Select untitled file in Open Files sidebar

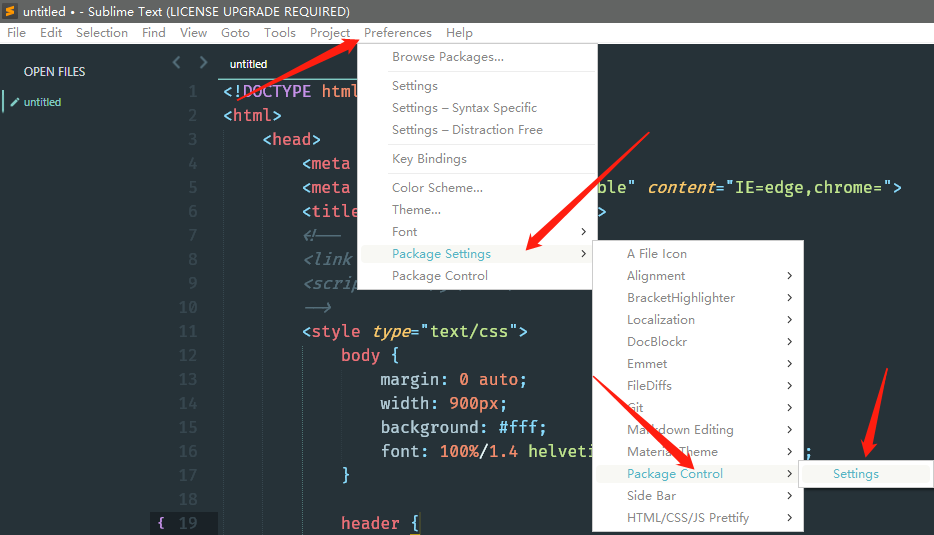tap(42, 102)
